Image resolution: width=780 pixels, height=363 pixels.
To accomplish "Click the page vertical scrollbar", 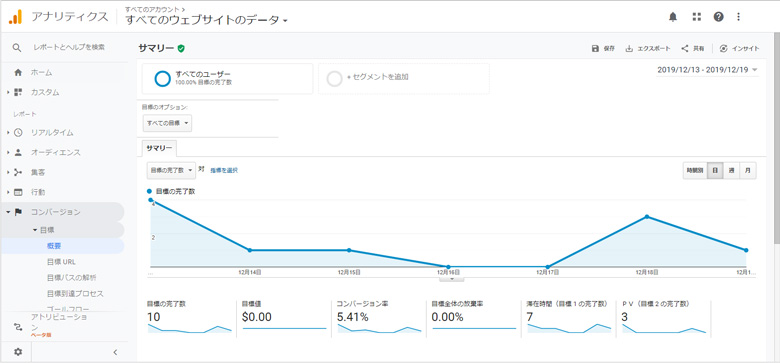I will [777, 138].
